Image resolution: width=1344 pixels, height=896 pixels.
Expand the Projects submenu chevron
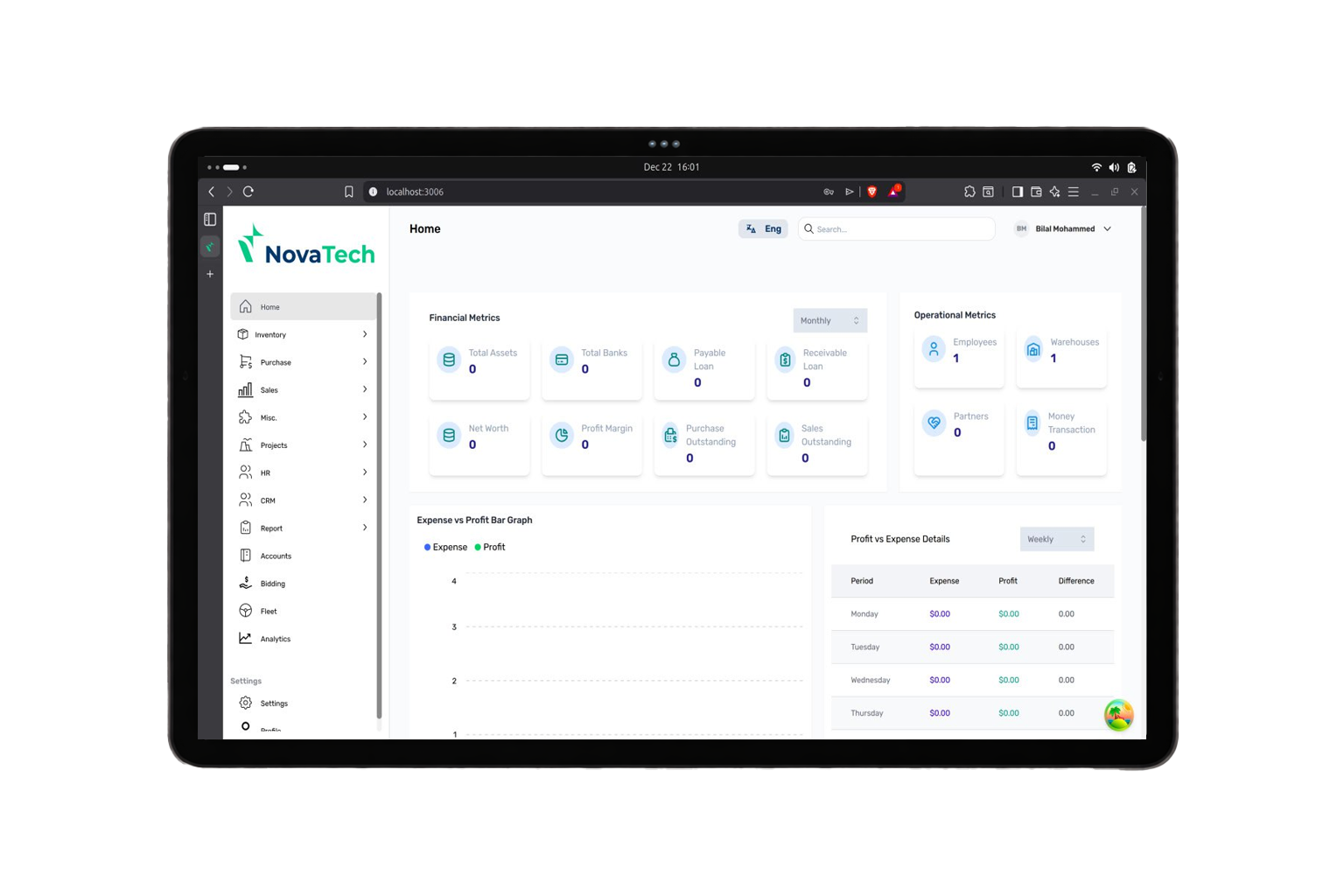click(x=365, y=444)
